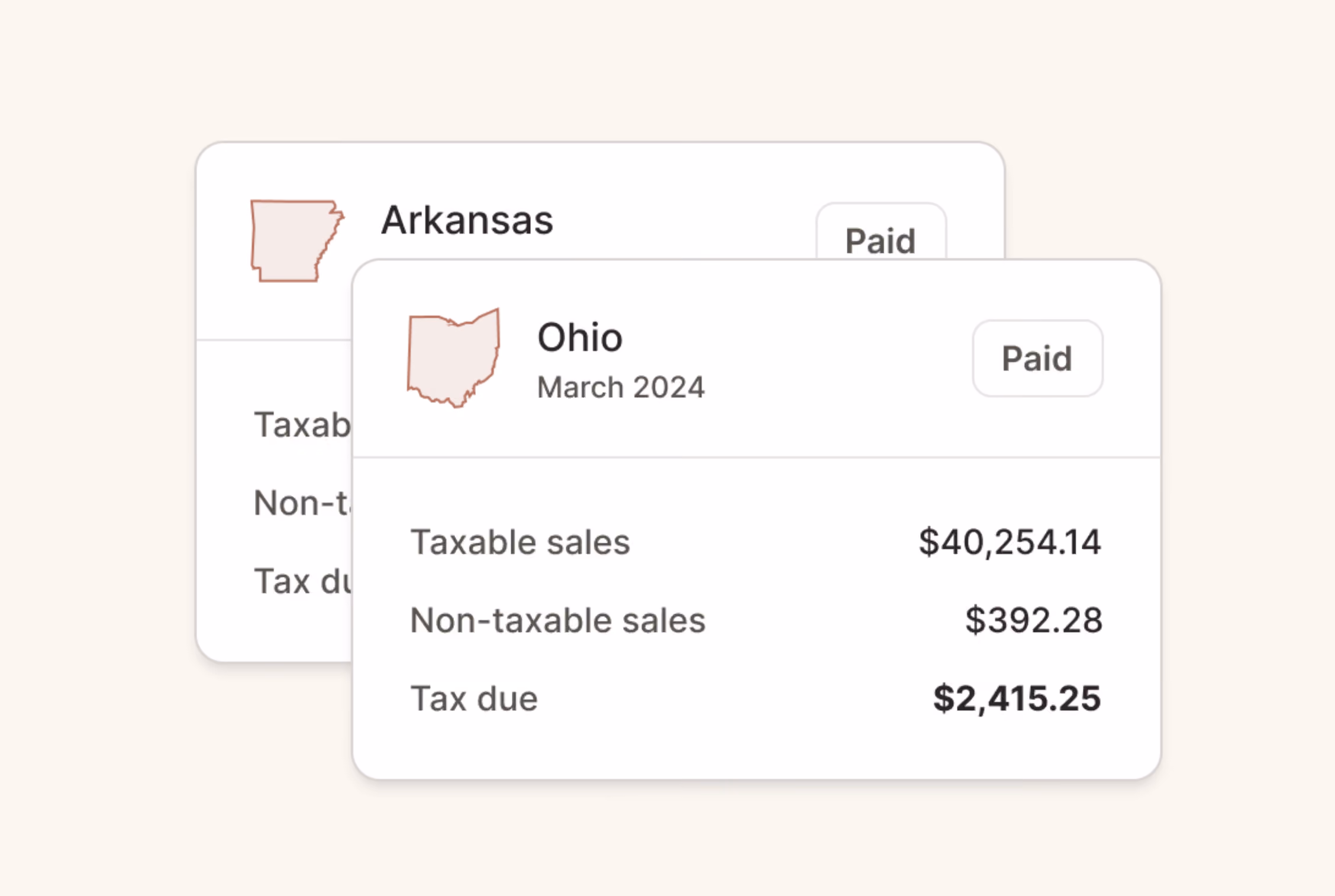Click the Taxable sales label on Ohio card
This screenshot has width=1335, height=896.
520,542
